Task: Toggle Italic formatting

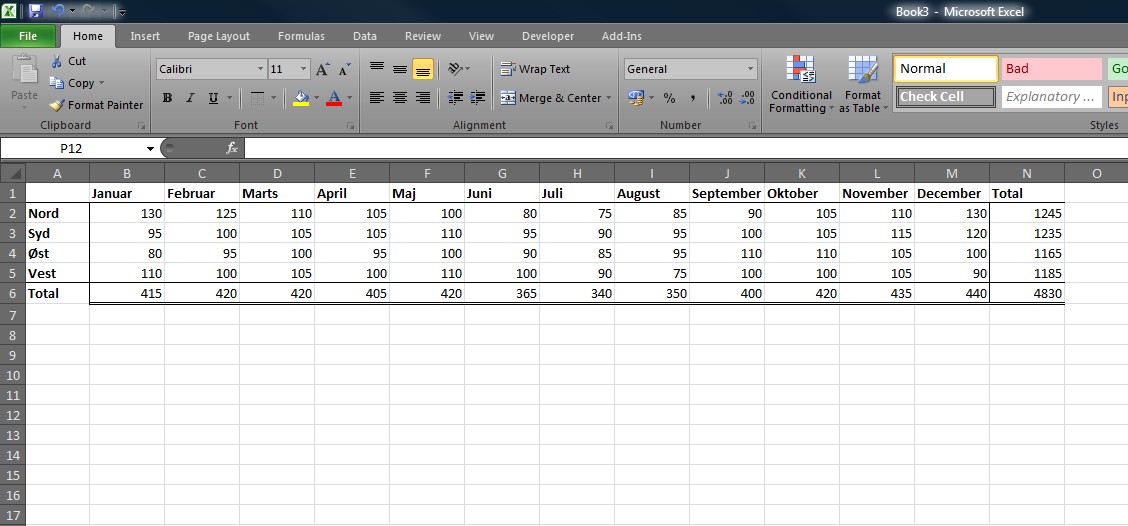Action: click(190, 98)
